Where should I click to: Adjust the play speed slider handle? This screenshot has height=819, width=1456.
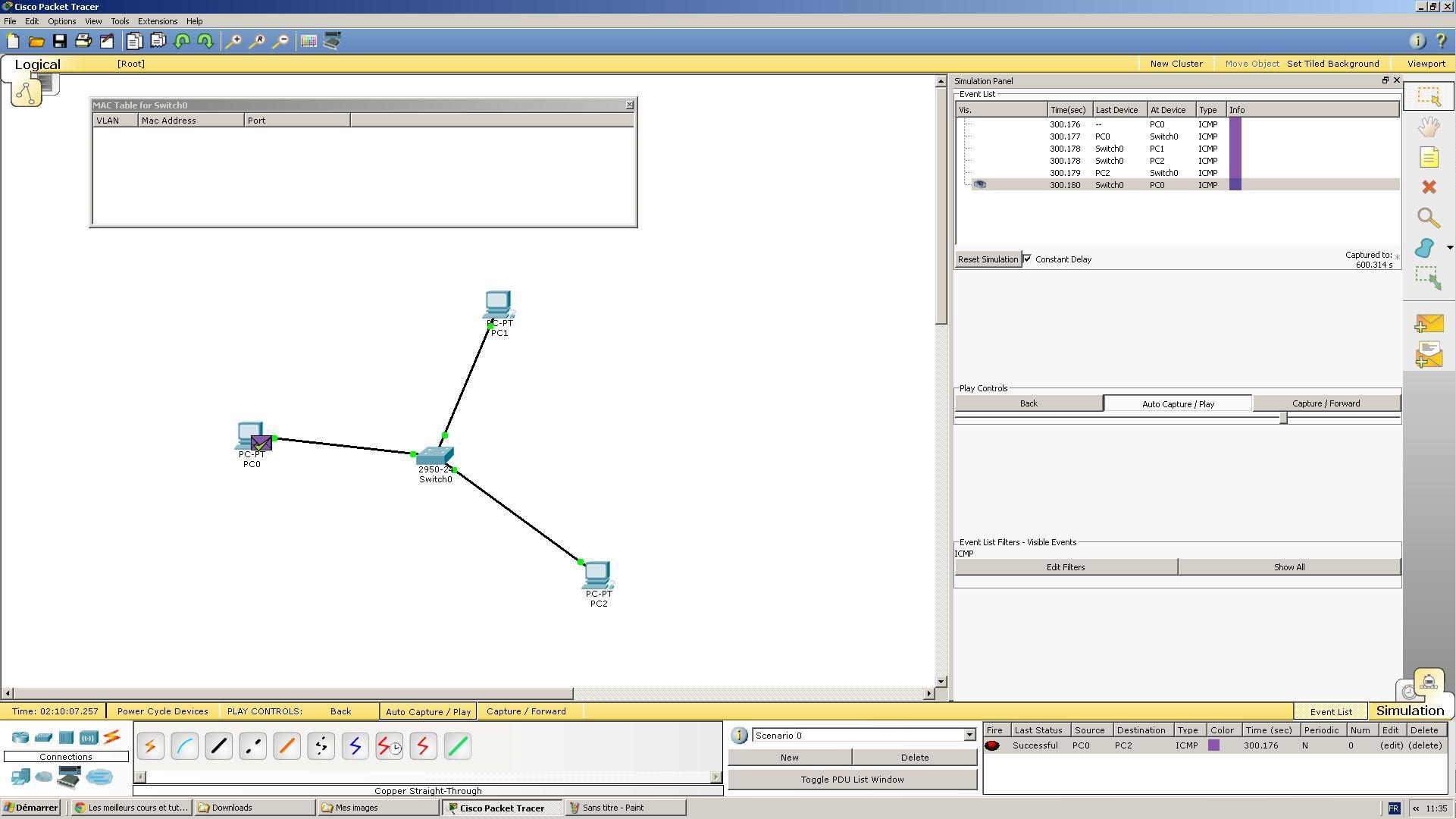[1283, 419]
